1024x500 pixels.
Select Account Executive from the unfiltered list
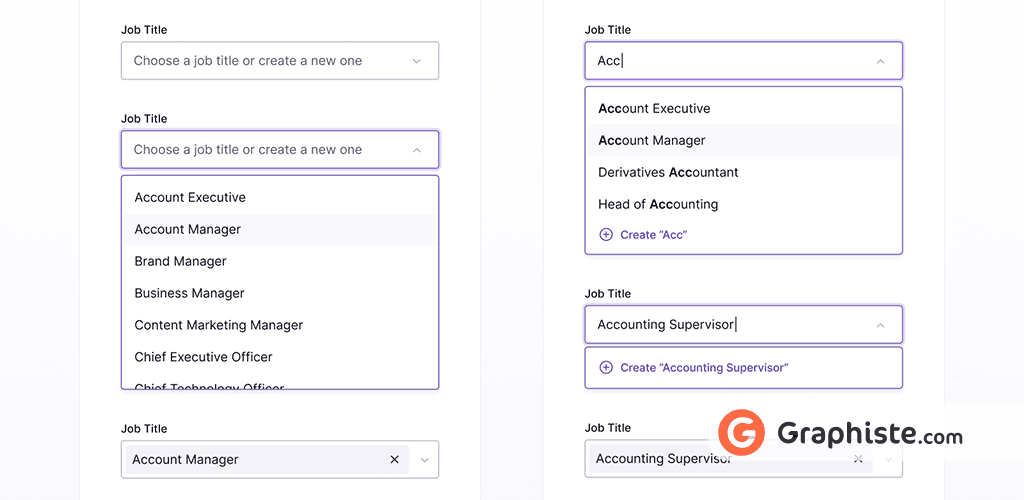tap(190, 198)
